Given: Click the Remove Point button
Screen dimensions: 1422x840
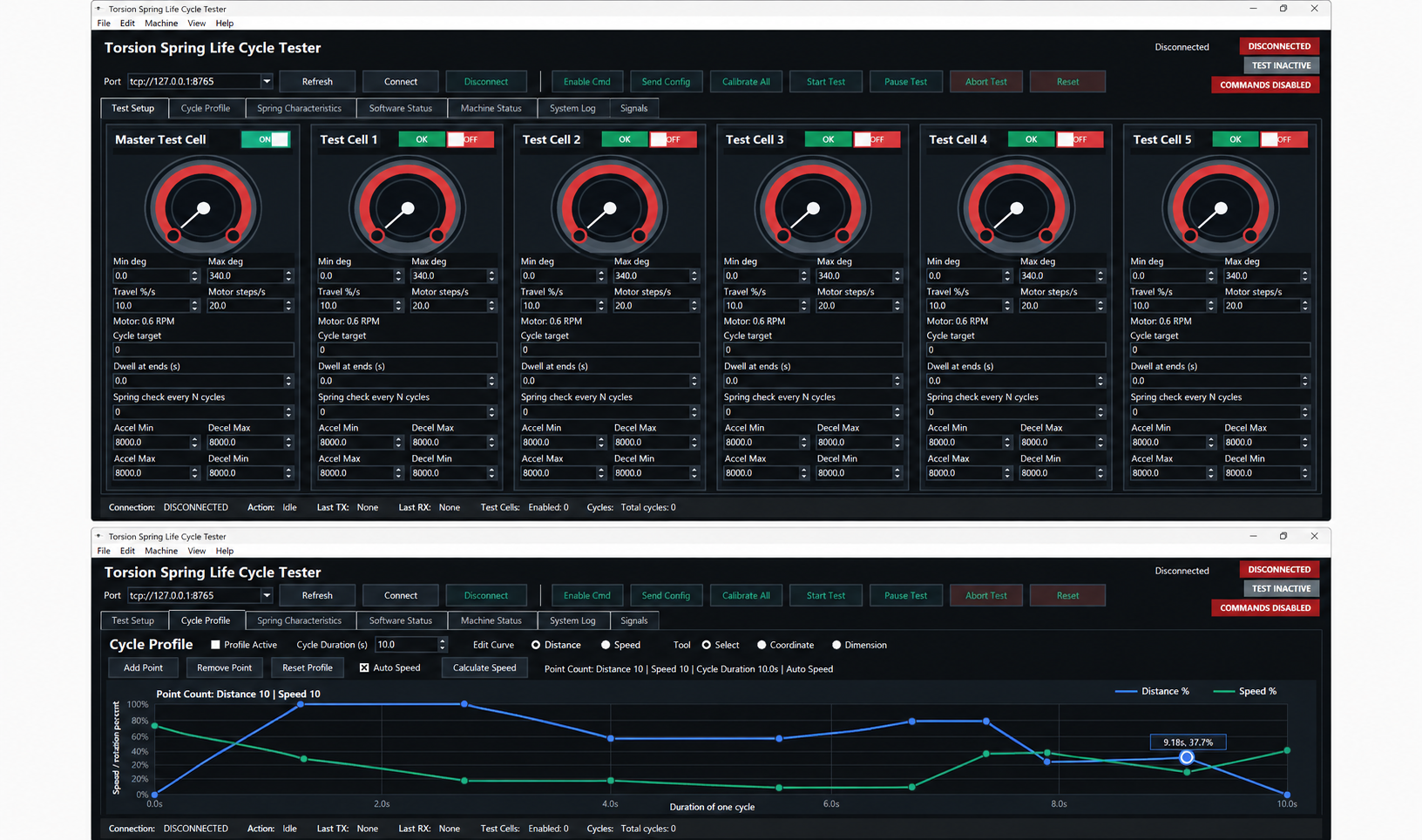Looking at the screenshot, I should 224,667.
